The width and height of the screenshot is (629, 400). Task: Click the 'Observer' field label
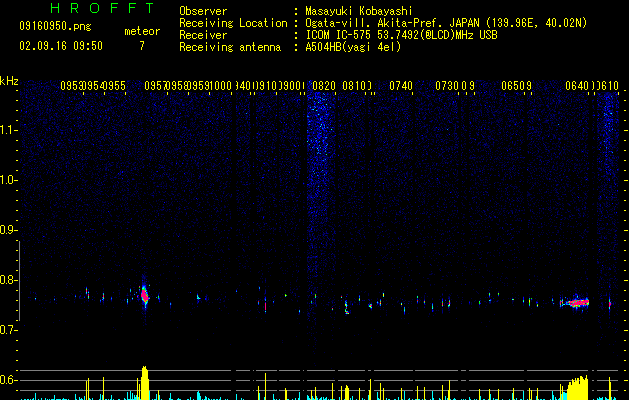203,11
